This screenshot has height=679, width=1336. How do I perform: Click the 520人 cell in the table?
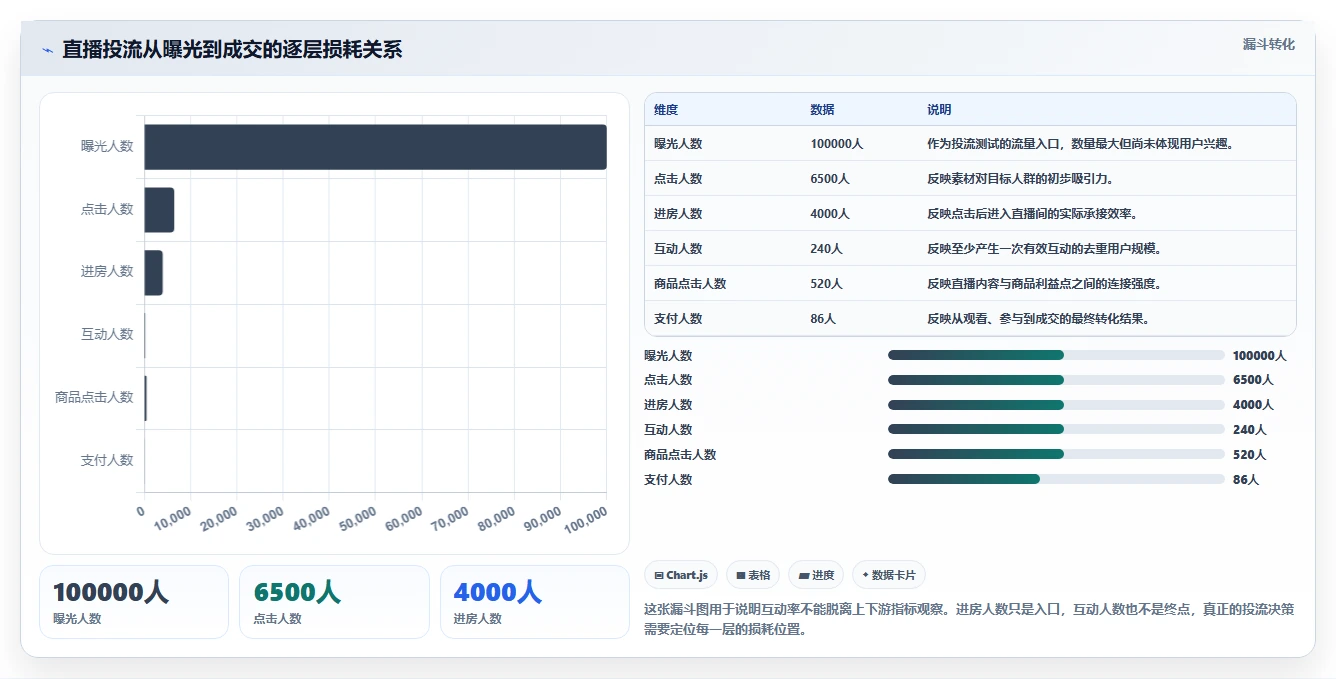(827, 284)
